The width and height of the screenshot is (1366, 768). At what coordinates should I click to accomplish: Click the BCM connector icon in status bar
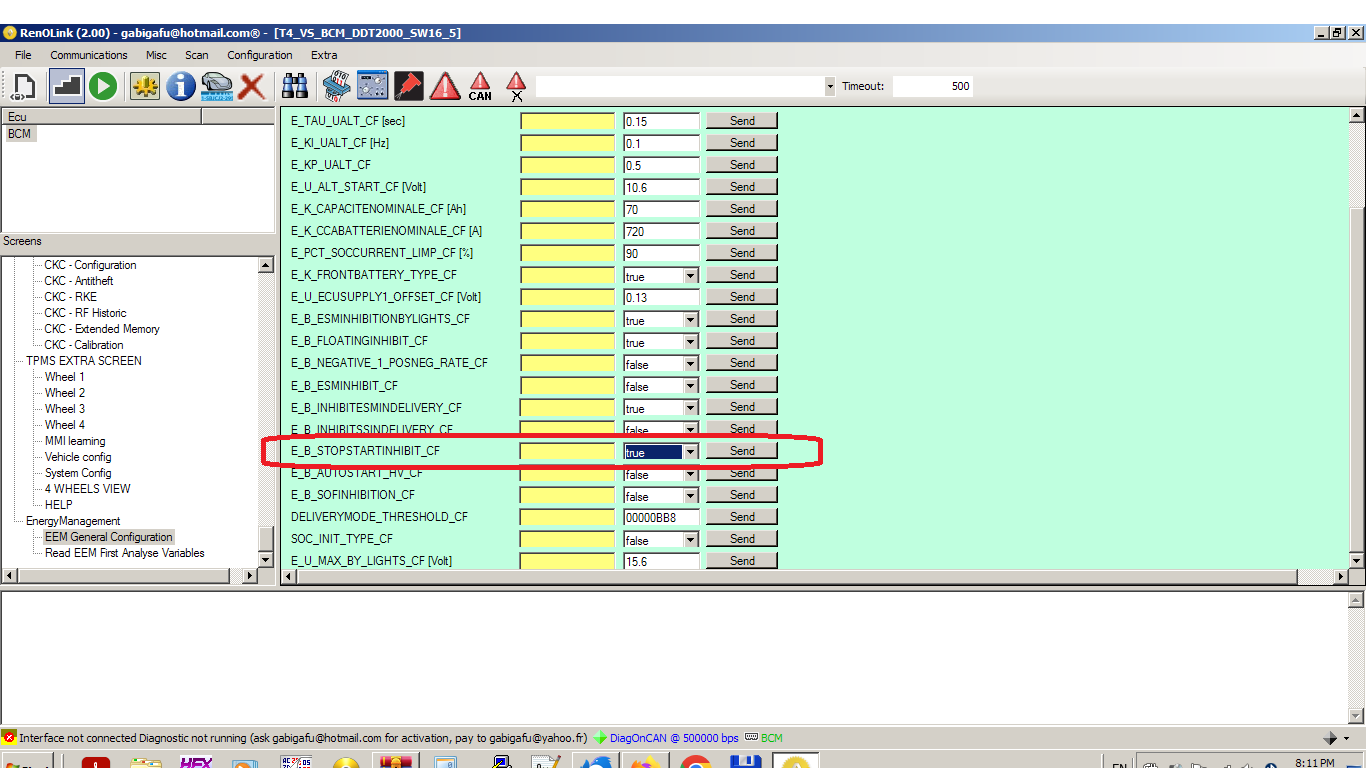[x=751, y=738]
